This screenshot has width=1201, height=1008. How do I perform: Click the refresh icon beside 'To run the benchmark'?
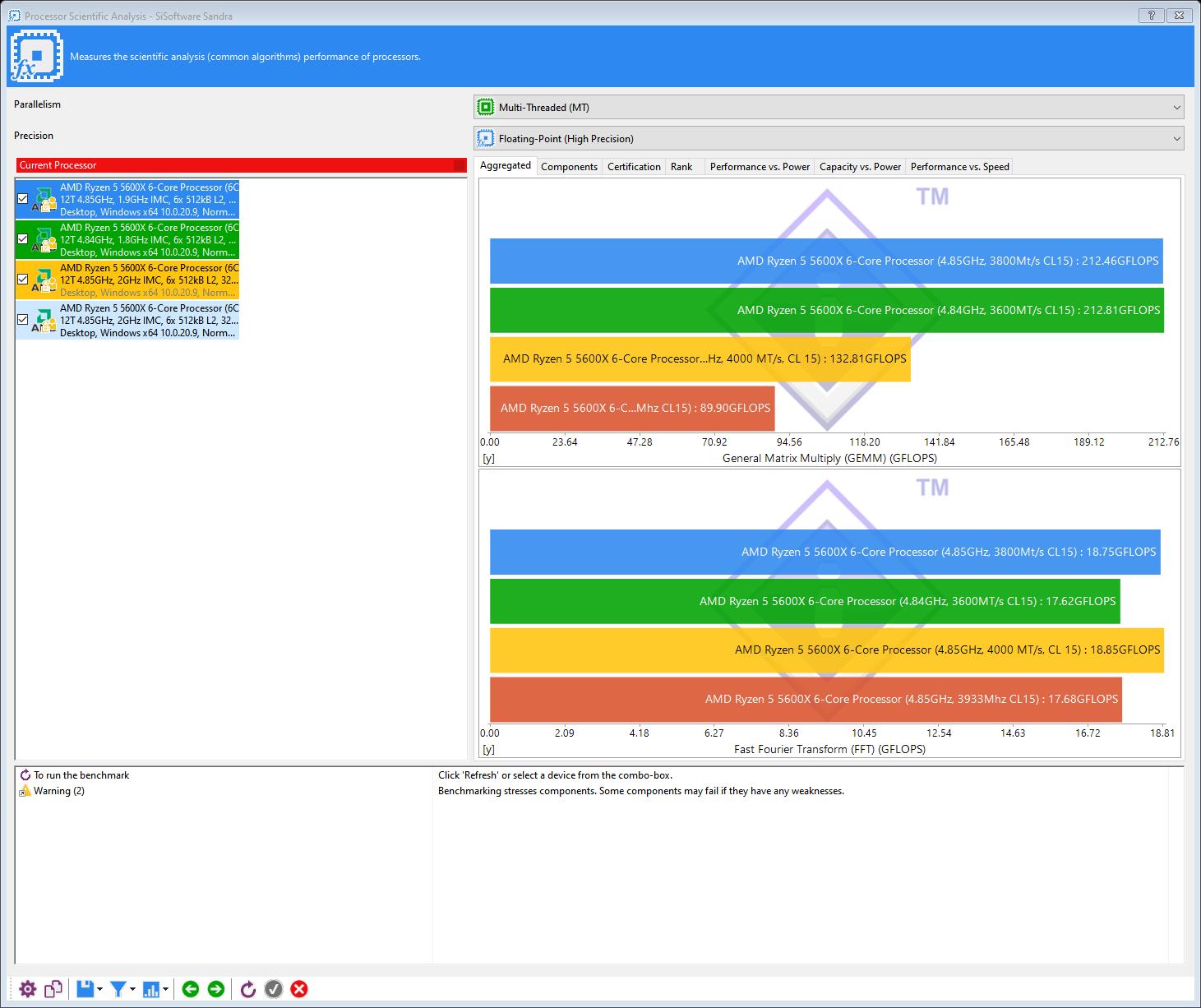pos(25,775)
